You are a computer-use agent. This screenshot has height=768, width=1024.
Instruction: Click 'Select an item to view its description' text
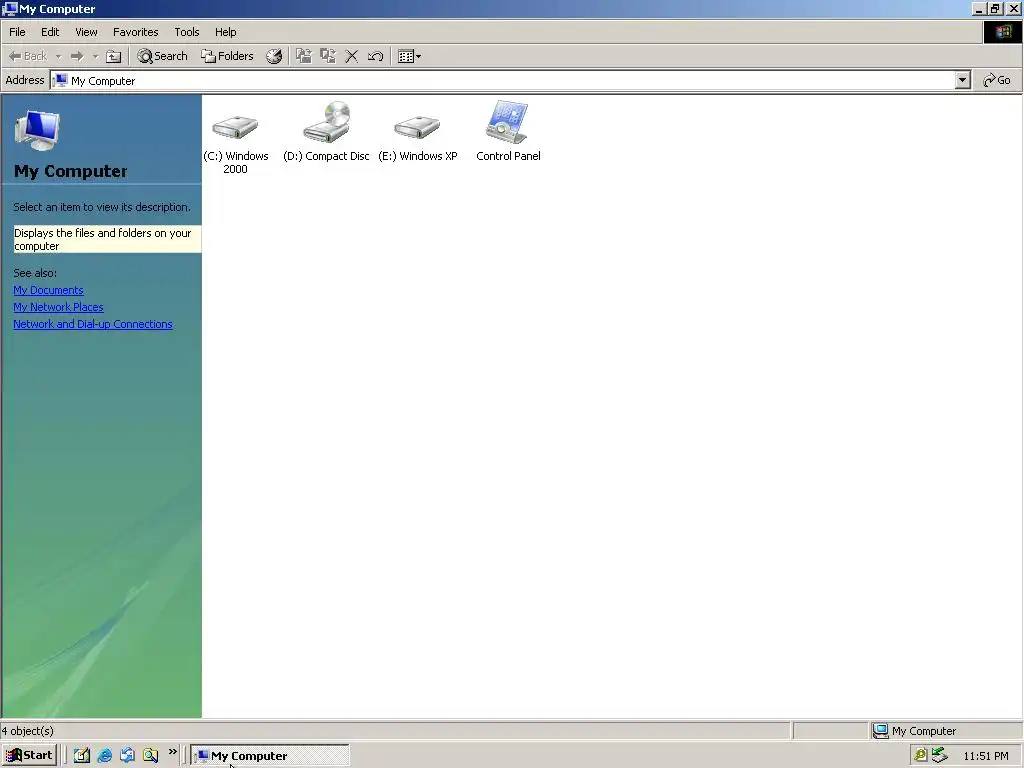(x=102, y=207)
